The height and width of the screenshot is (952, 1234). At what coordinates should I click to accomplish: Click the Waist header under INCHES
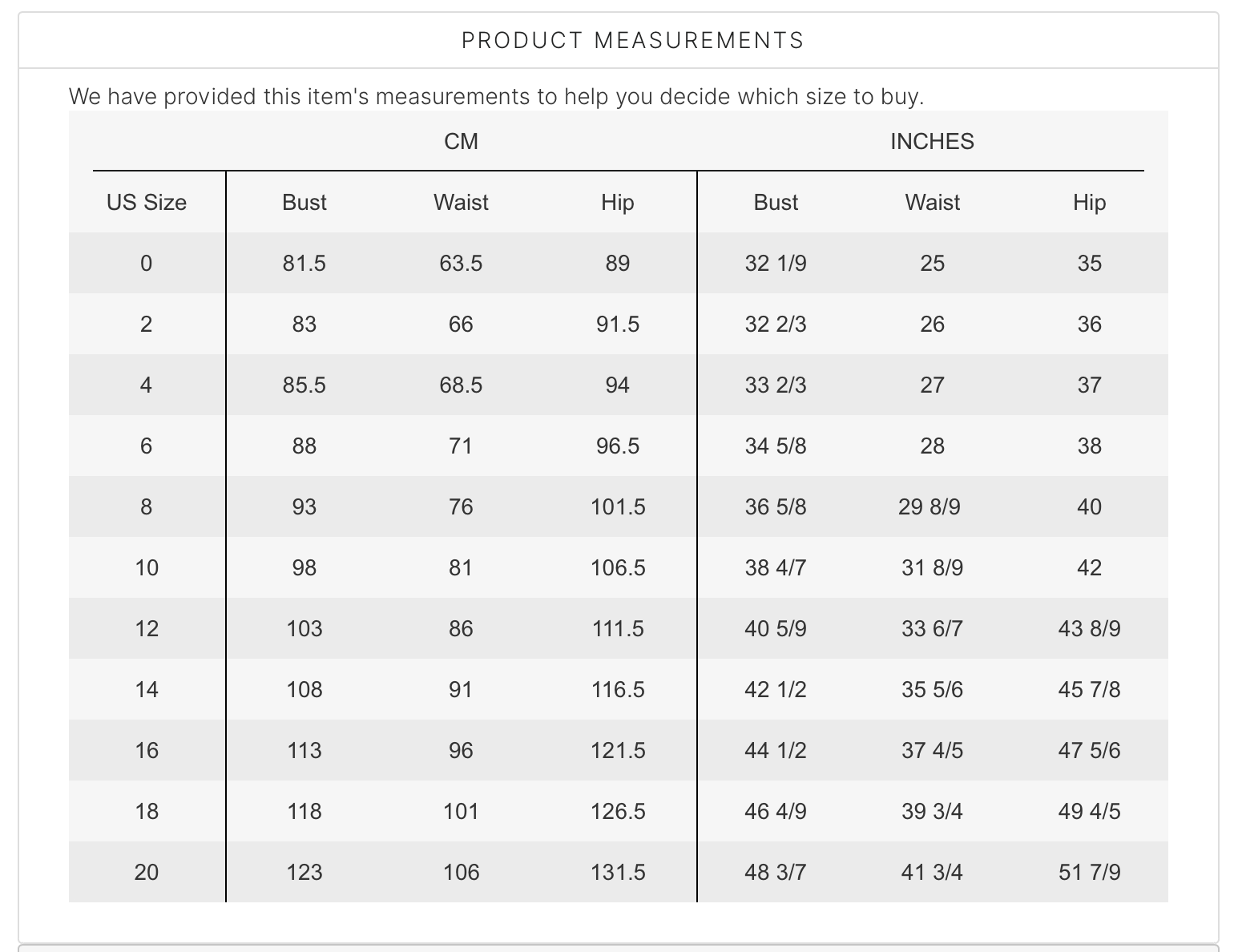933,202
